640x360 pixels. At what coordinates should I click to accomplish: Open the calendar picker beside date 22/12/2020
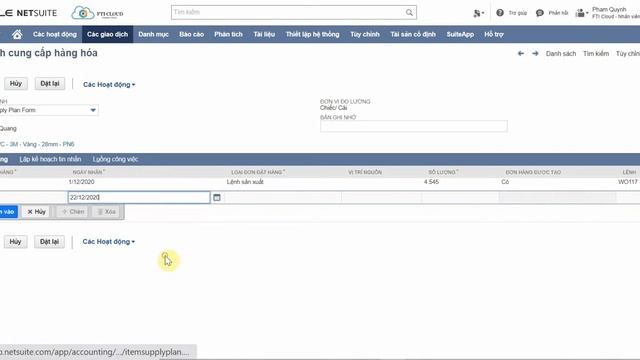pyautogui.click(x=217, y=198)
